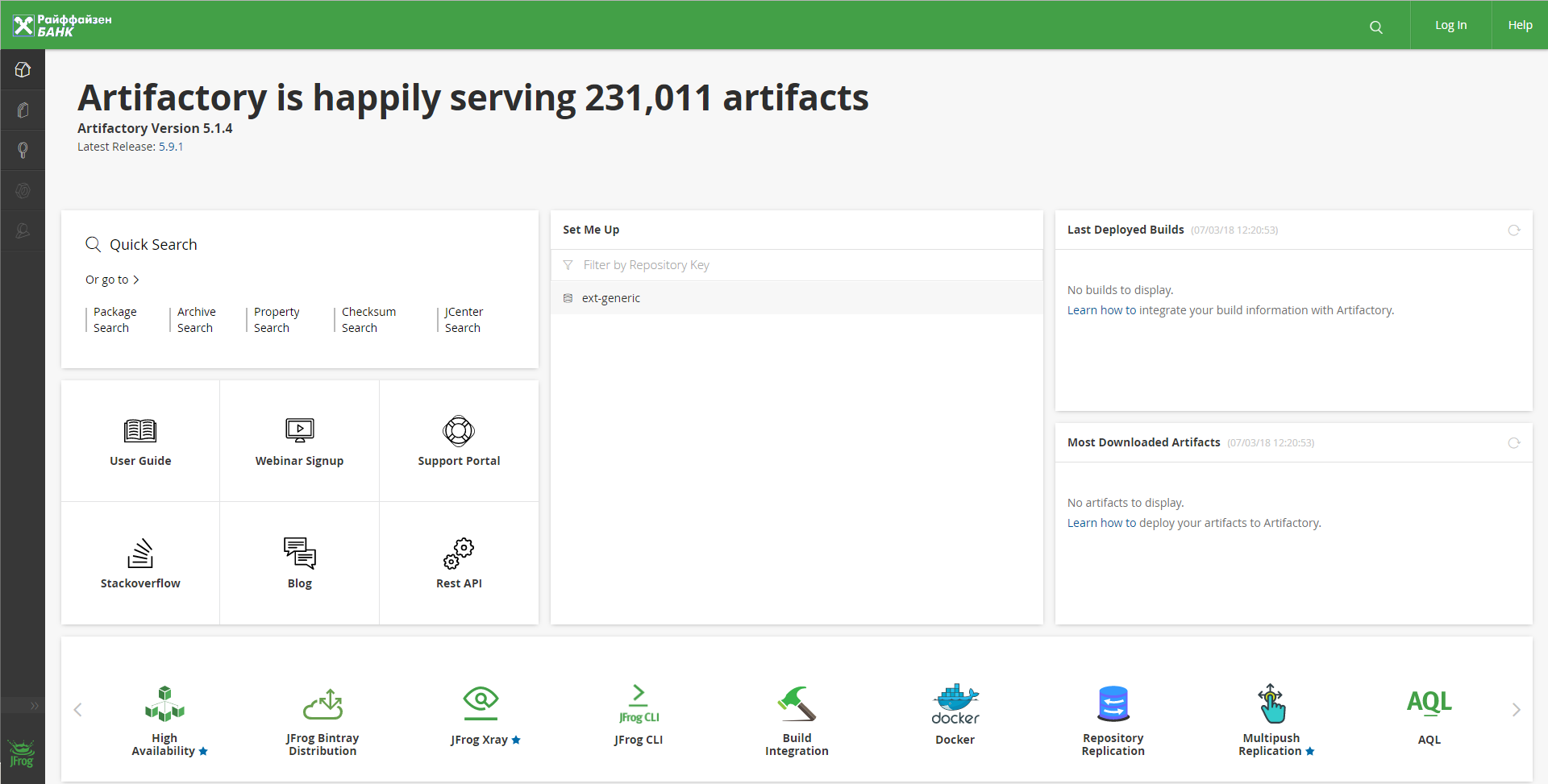Open Help menu in top bar
The image size is (1548, 784).
(x=1520, y=25)
